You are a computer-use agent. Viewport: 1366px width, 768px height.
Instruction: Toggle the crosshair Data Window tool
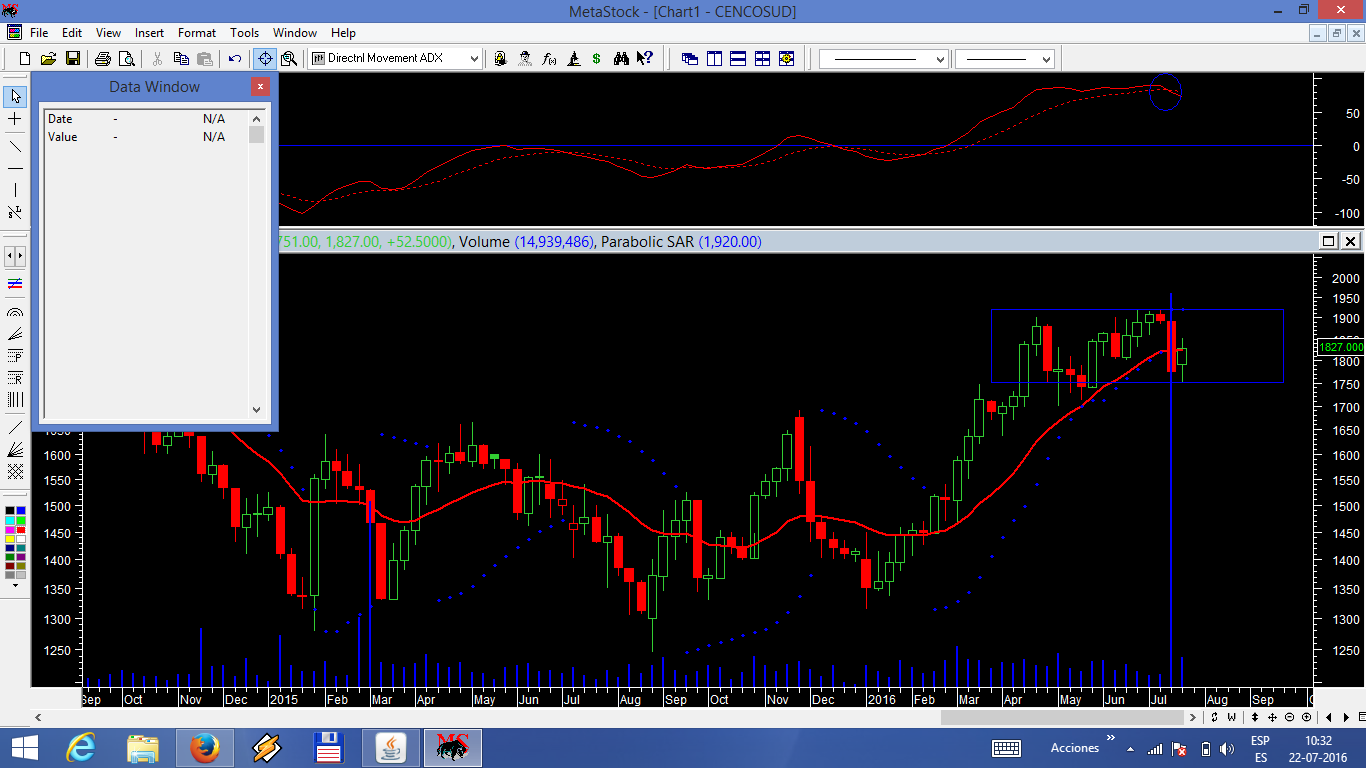pyautogui.click(x=265, y=58)
